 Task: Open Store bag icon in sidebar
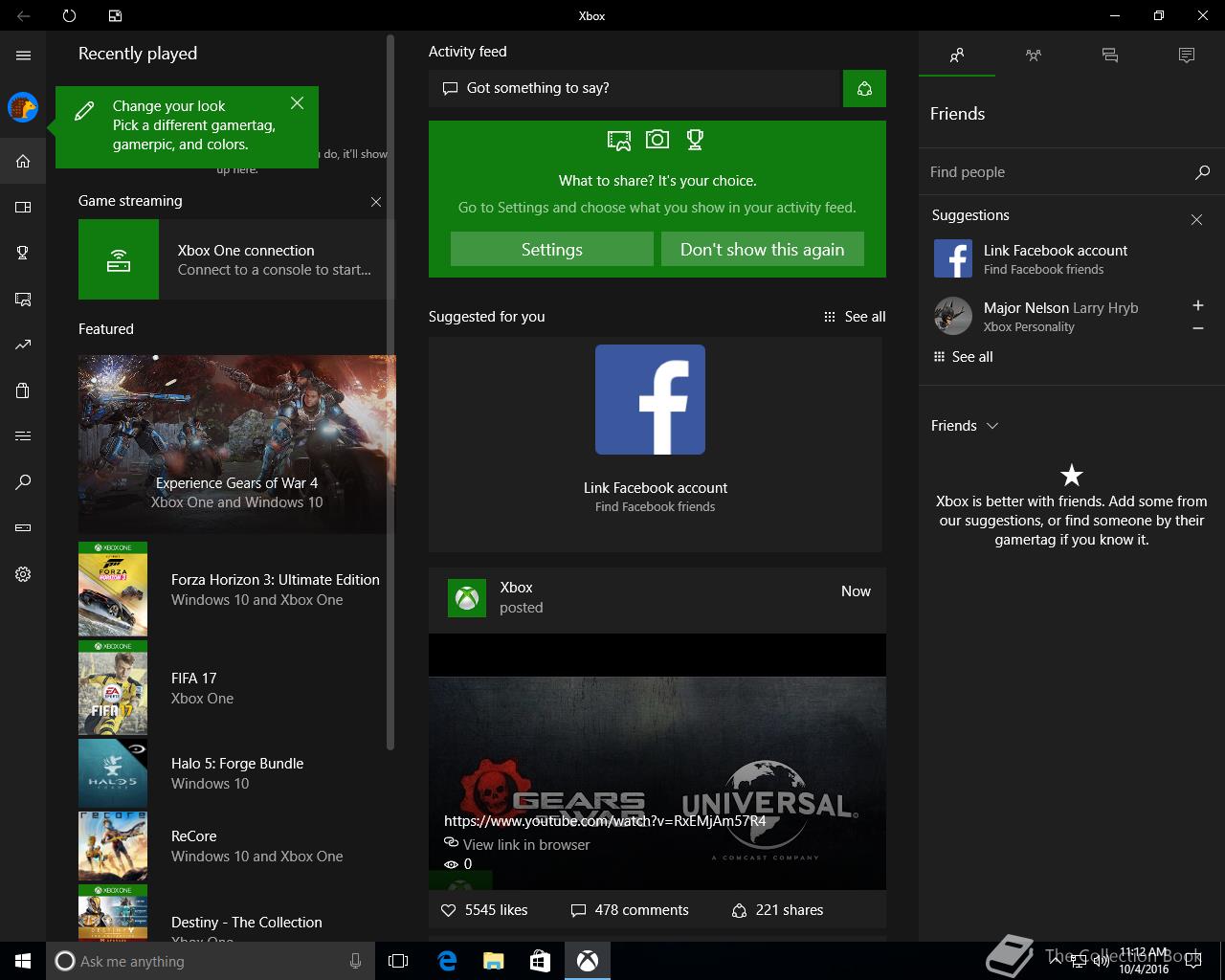pos(23,390)
